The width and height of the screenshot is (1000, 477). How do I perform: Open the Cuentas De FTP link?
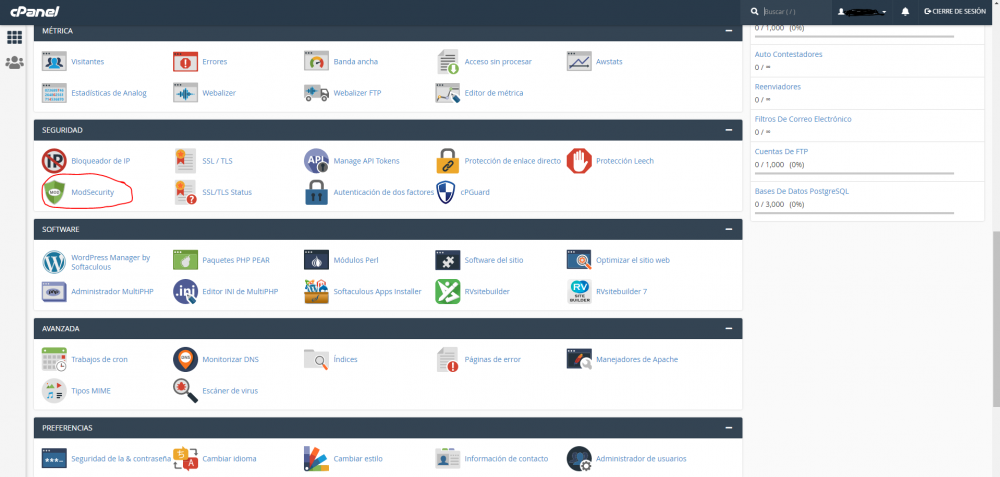(x=781, y=152)
